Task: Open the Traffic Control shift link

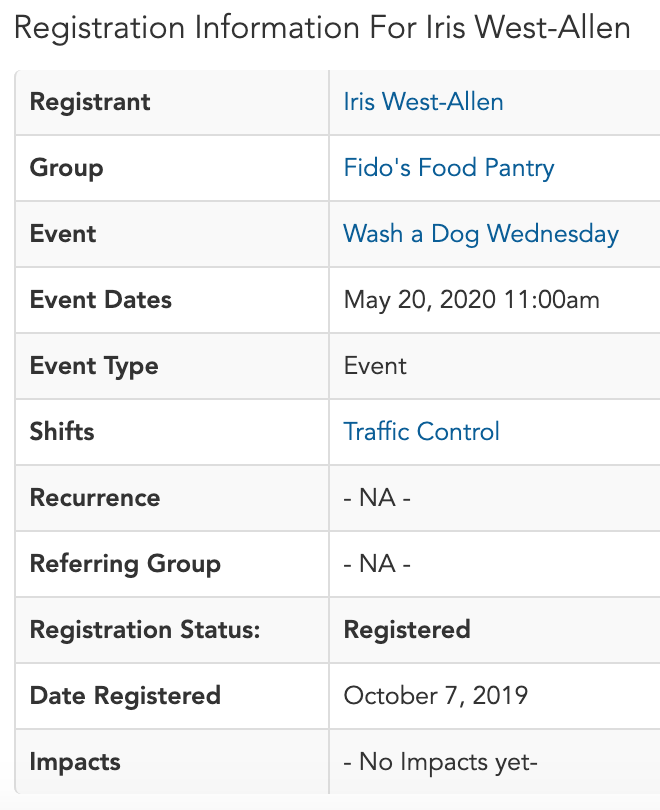Action: (x=421, y=431)
